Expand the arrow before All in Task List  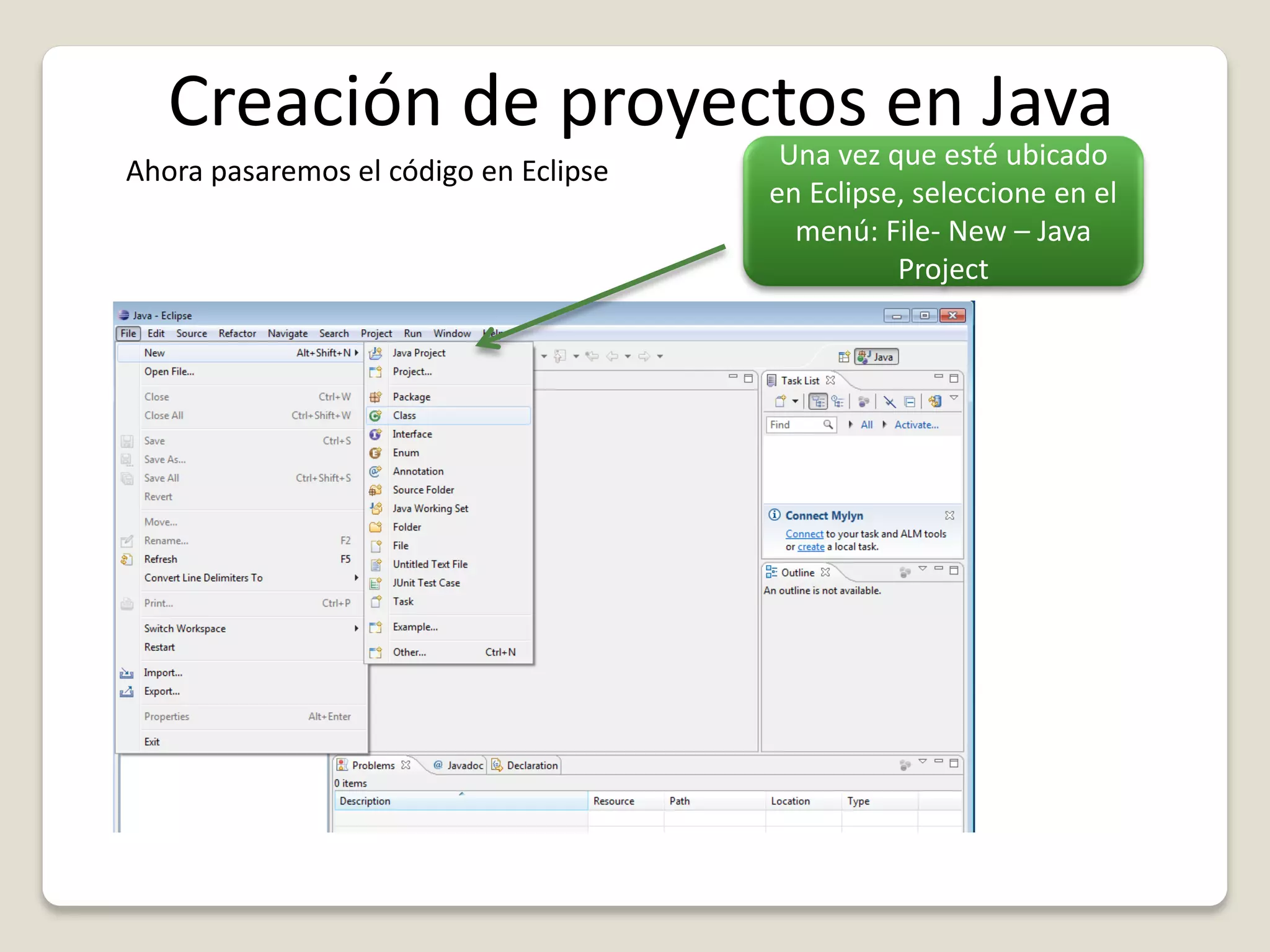coord(851,425)
